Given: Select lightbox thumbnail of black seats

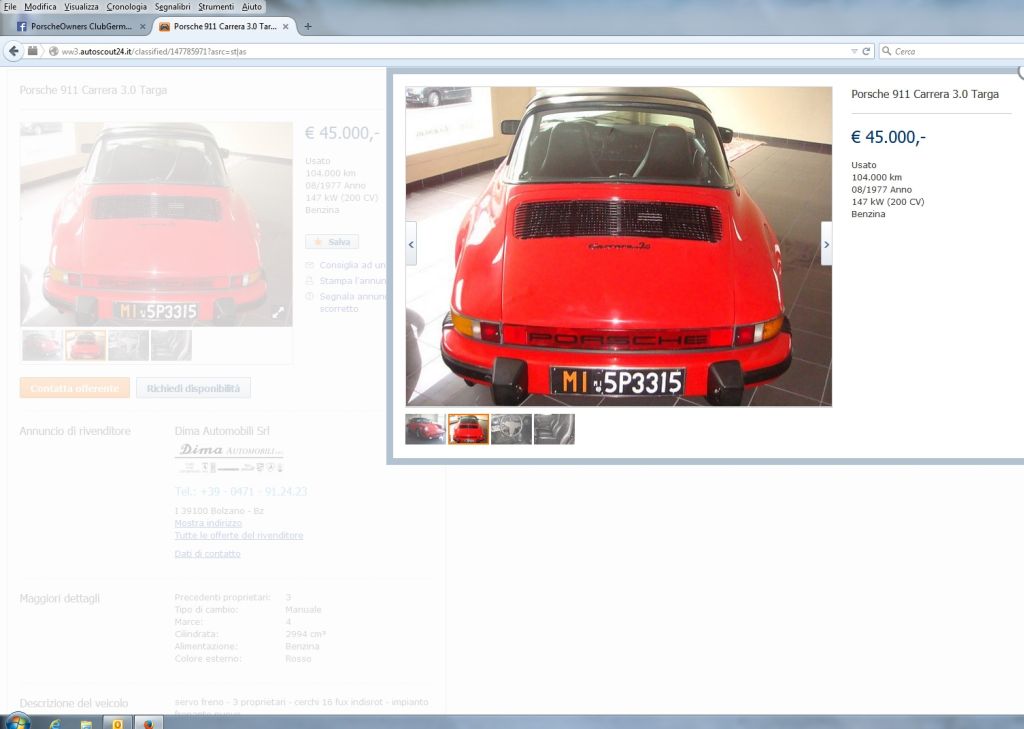Looking at the screenshot, I should [x=554, y=429].
